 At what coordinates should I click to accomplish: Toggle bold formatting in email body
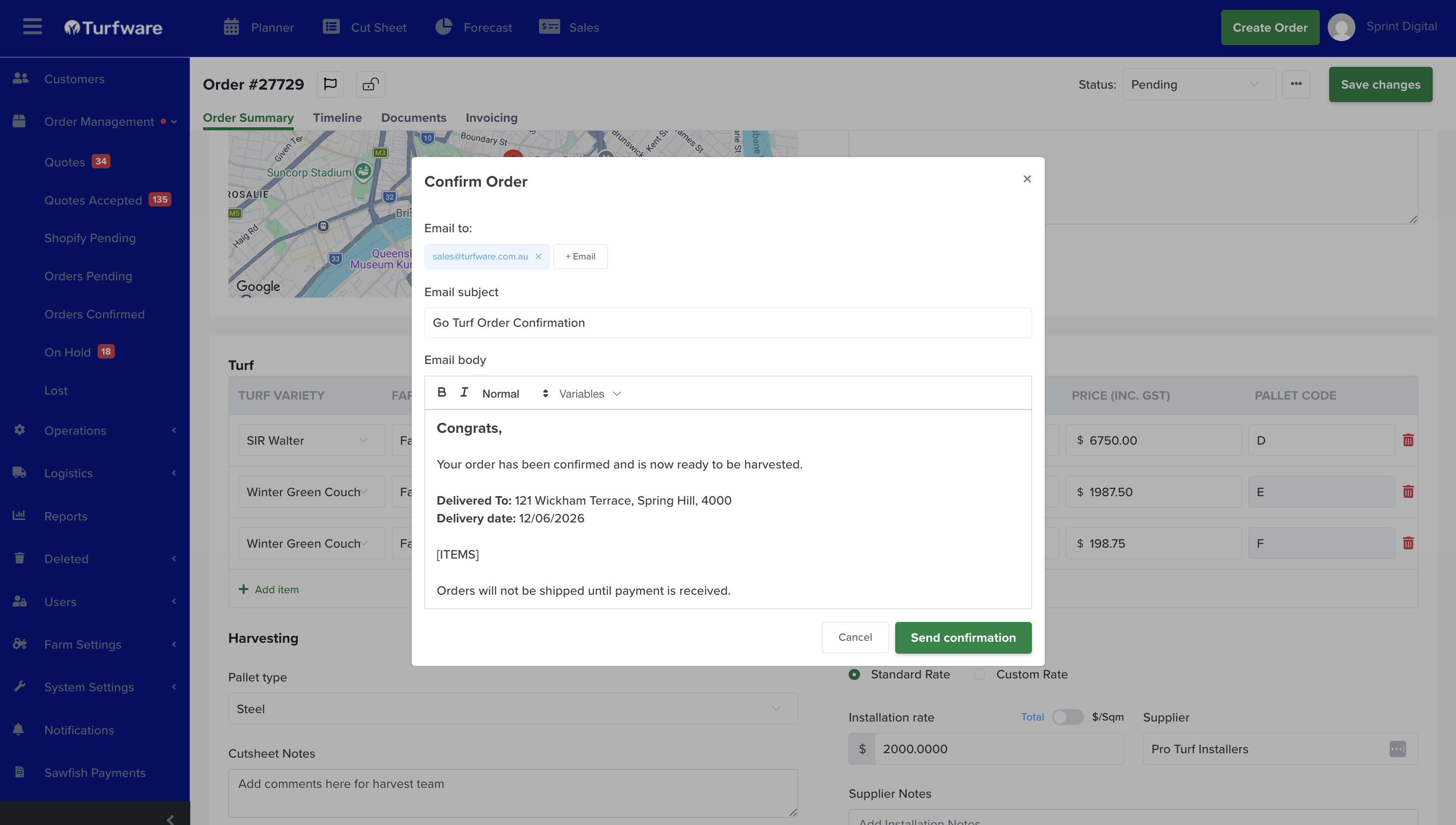coord(441,393)
